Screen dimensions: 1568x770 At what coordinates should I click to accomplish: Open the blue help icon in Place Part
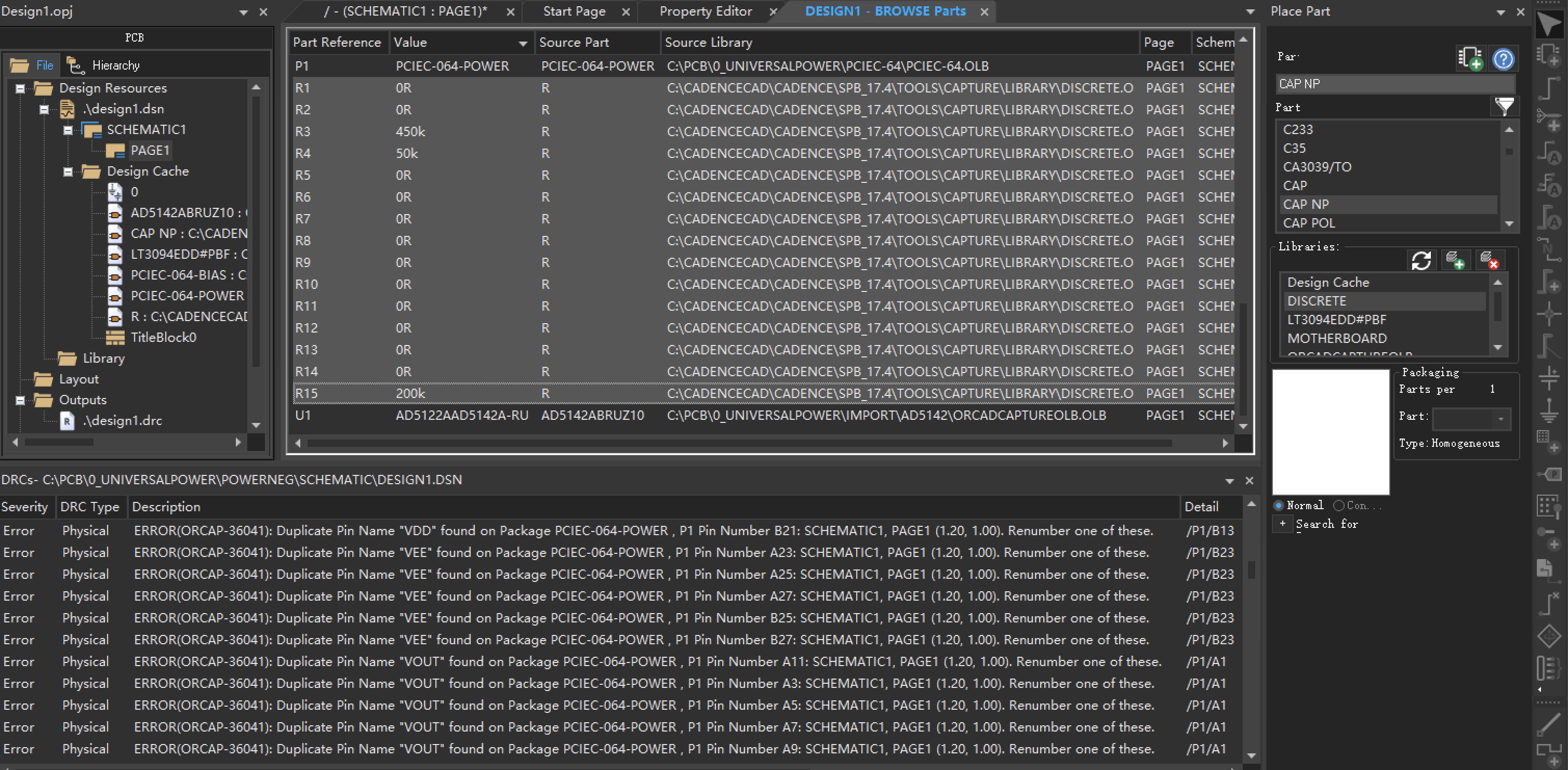pos(1504,59)
